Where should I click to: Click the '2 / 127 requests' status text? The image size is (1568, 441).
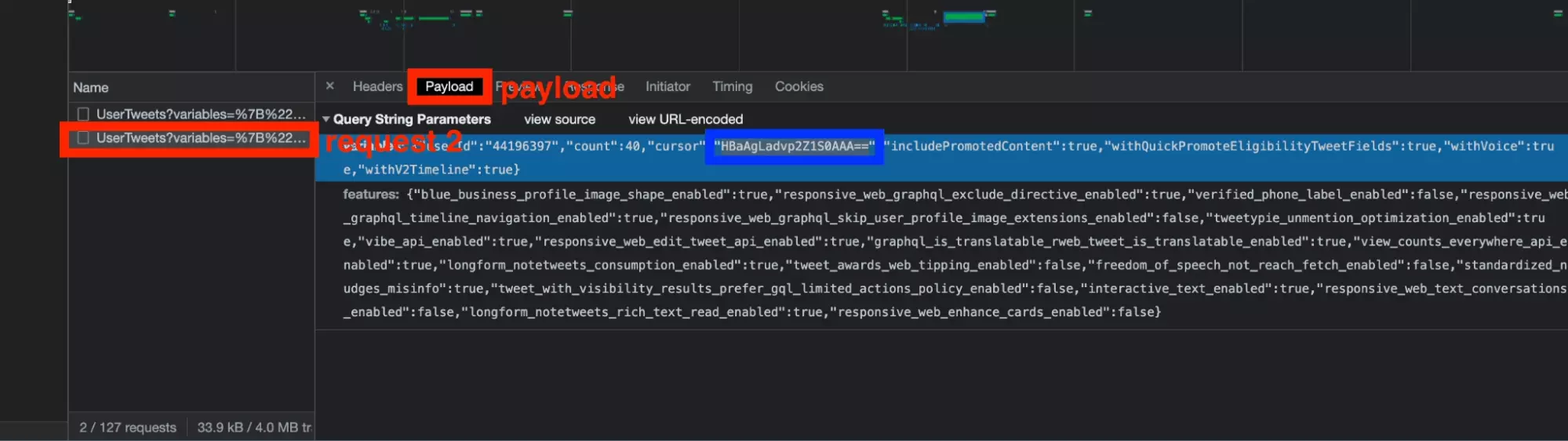coord(128,428)
